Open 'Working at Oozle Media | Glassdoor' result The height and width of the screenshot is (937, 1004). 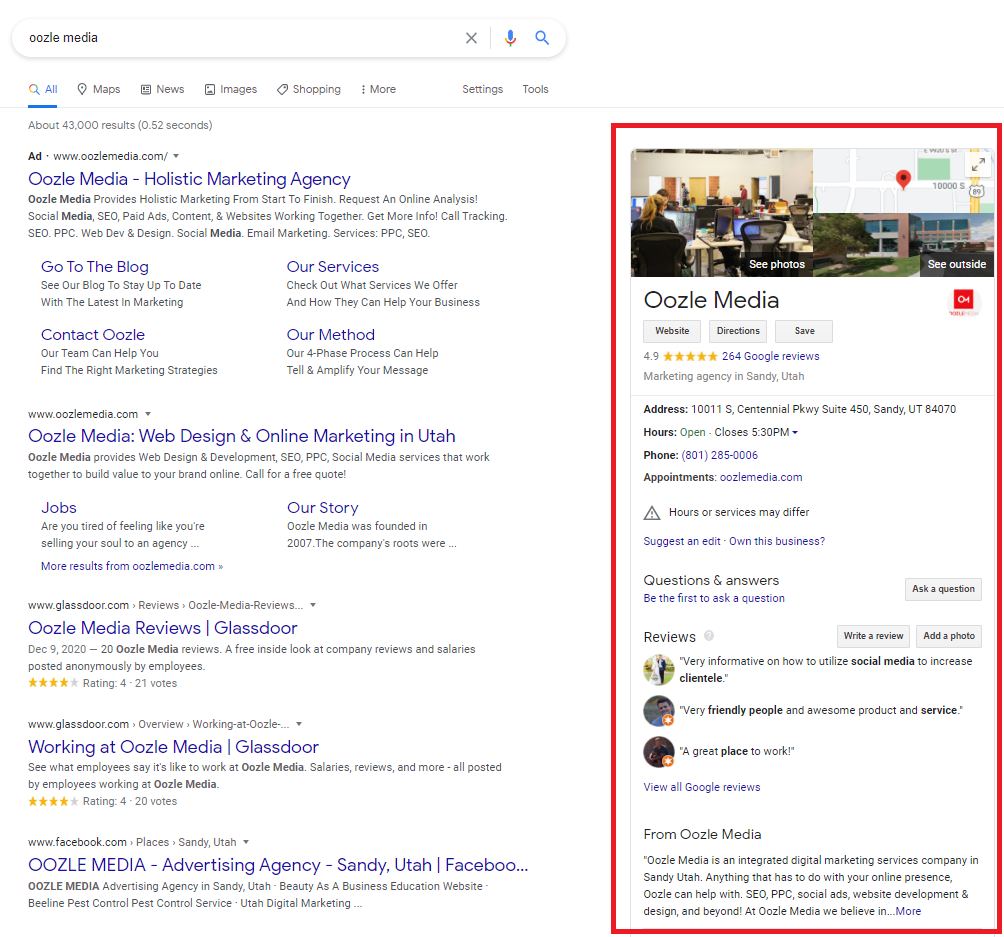174,747
